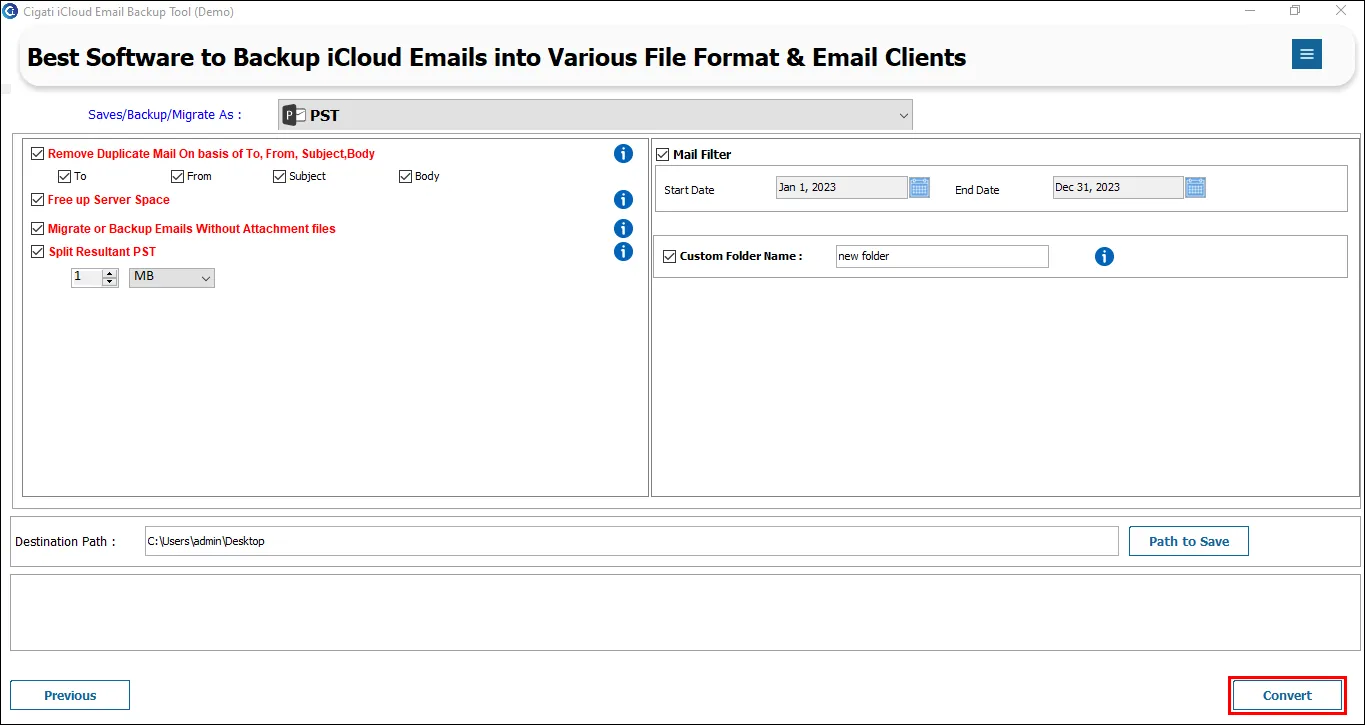1365x725 pixels.
Task: Click info icon for Split Resultant PST
Action: [623, 252]
